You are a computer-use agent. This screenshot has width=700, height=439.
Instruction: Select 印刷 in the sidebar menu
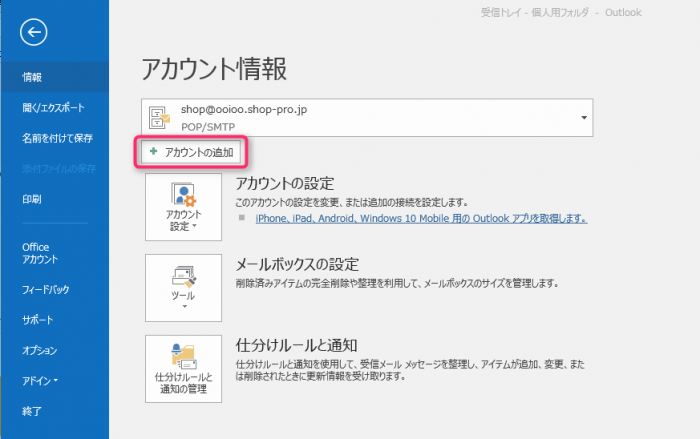32,199
